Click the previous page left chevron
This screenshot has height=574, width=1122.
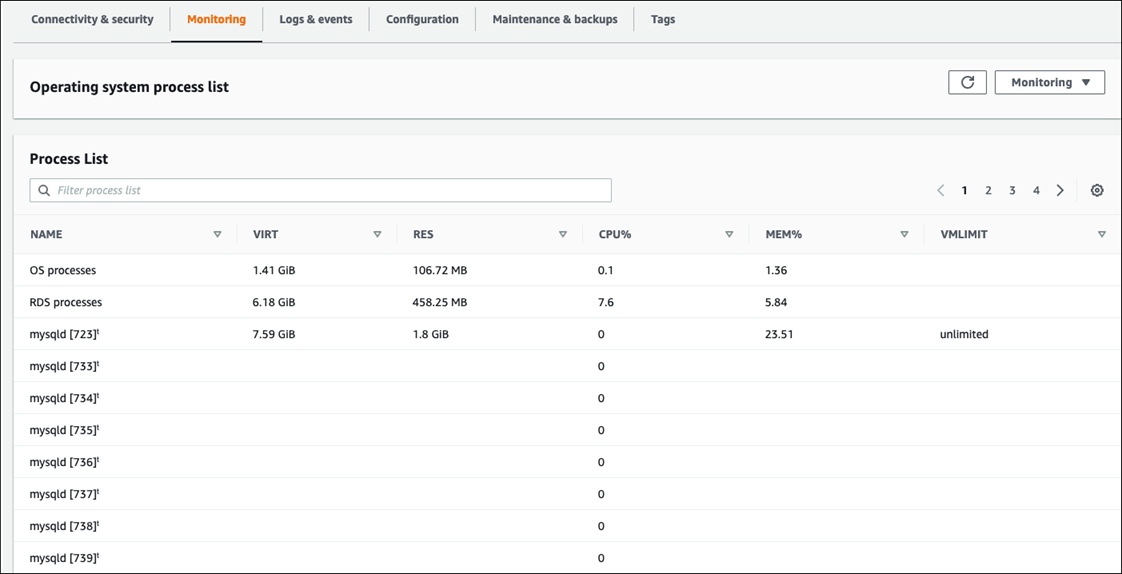[x=940, y=191]
